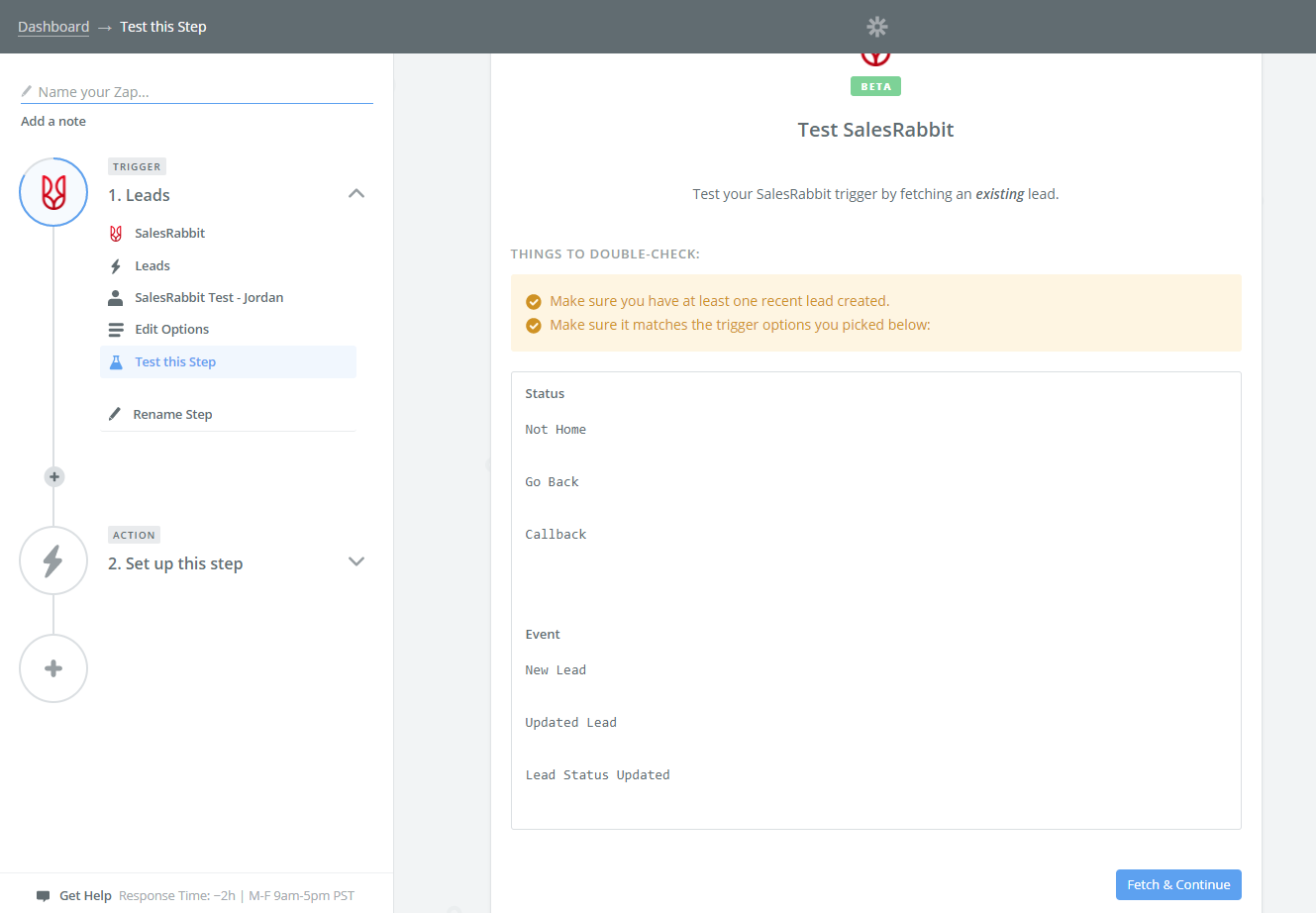1316x913 pixels.
Task: Click the 'Test SalesRabbit' heading
Action: pos(876,130)
